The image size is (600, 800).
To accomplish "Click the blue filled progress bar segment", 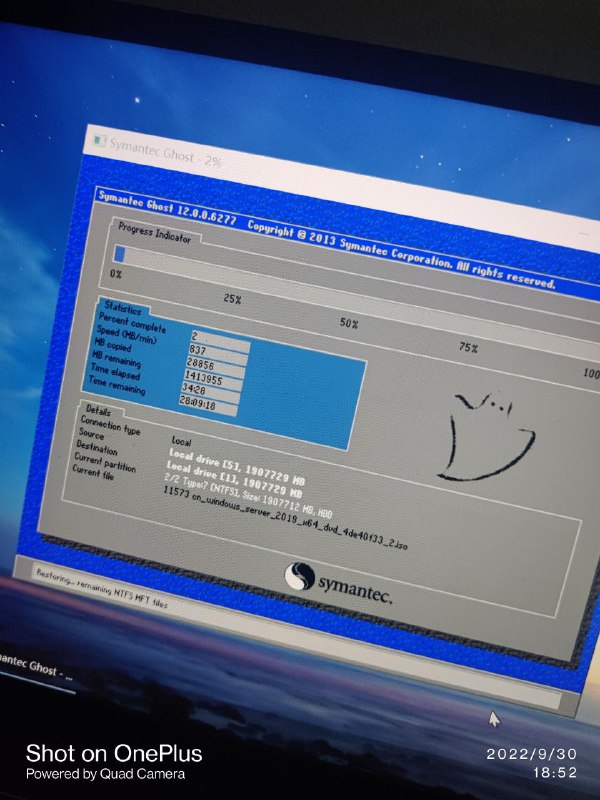I will pos(120,255).
